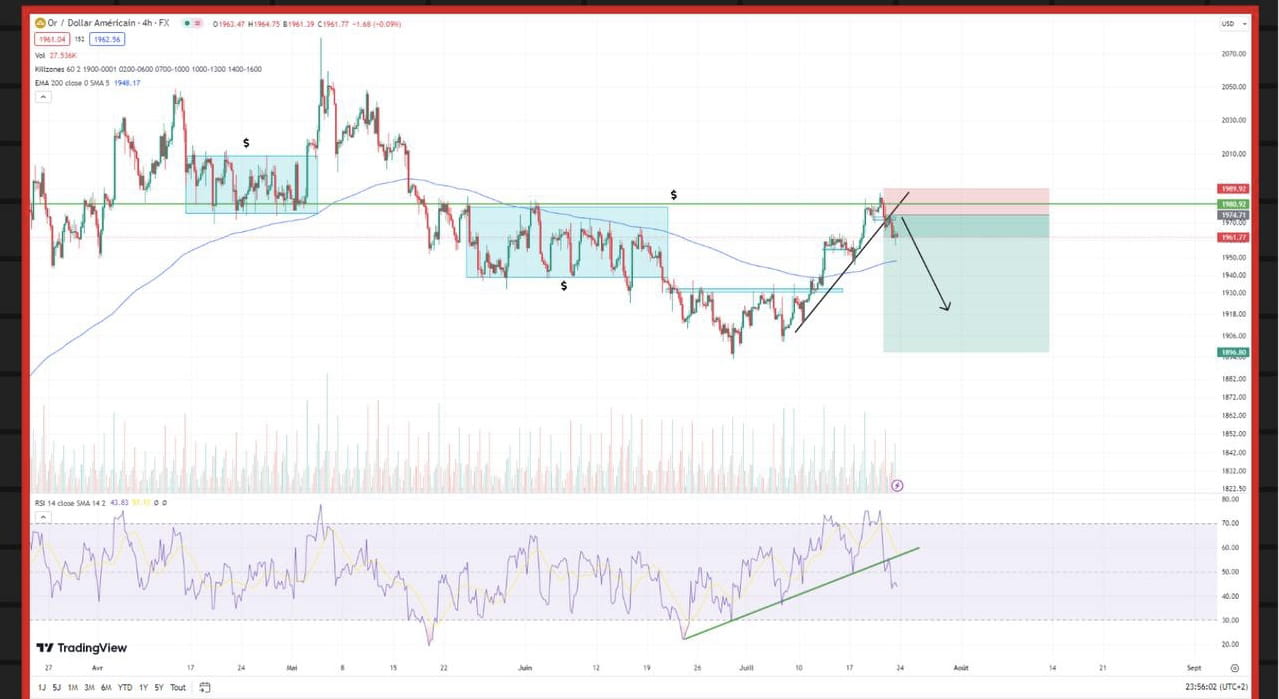Click the pink data-mode icon beside title
Screen dimensions: 1279x699
click(x=198, y=23)
